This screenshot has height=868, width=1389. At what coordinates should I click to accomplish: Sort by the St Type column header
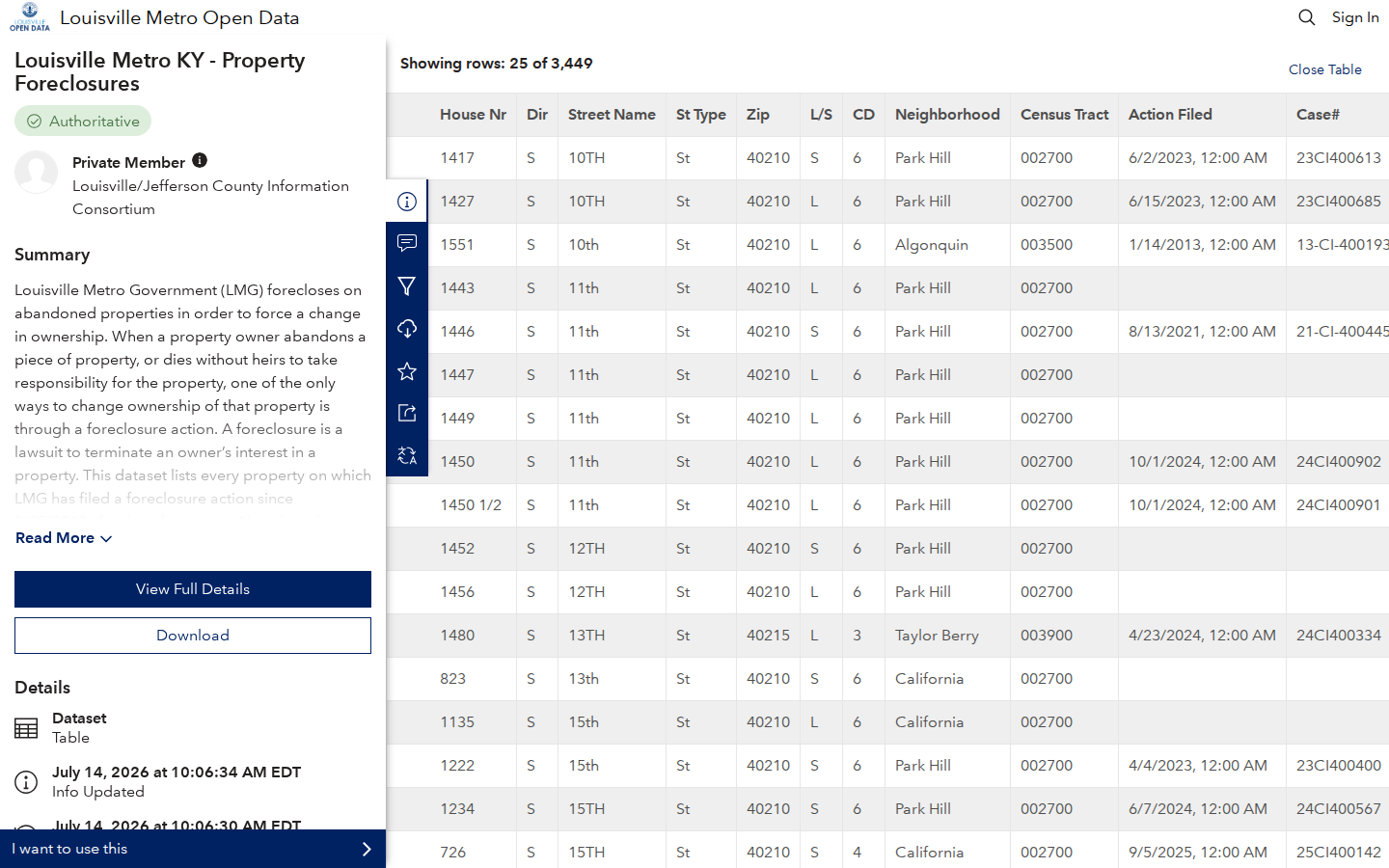click(701, 115)
